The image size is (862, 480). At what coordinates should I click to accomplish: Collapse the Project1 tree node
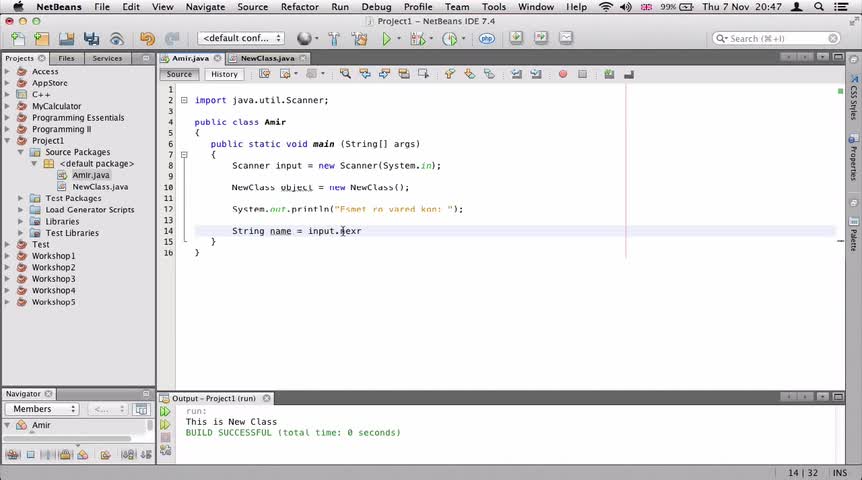[7, 141]
